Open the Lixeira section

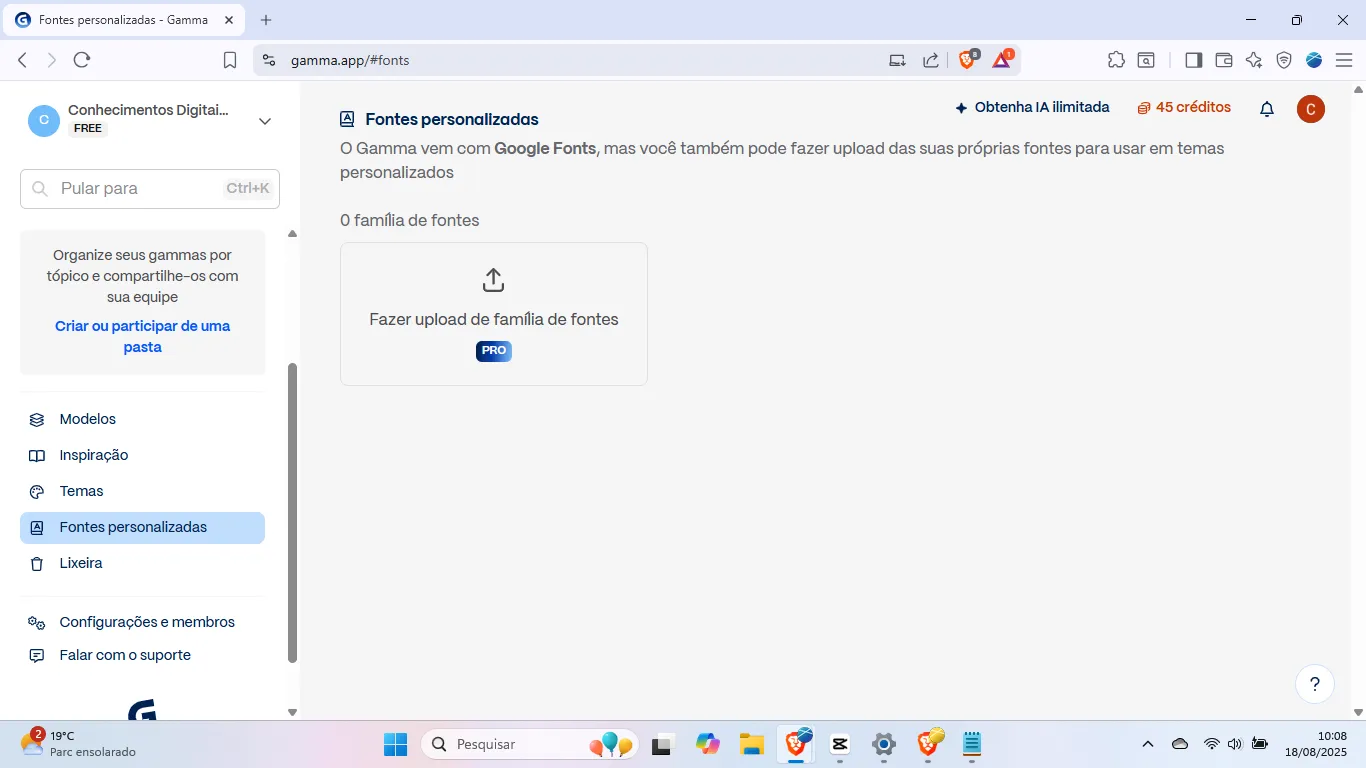click(x=142, y=564)
